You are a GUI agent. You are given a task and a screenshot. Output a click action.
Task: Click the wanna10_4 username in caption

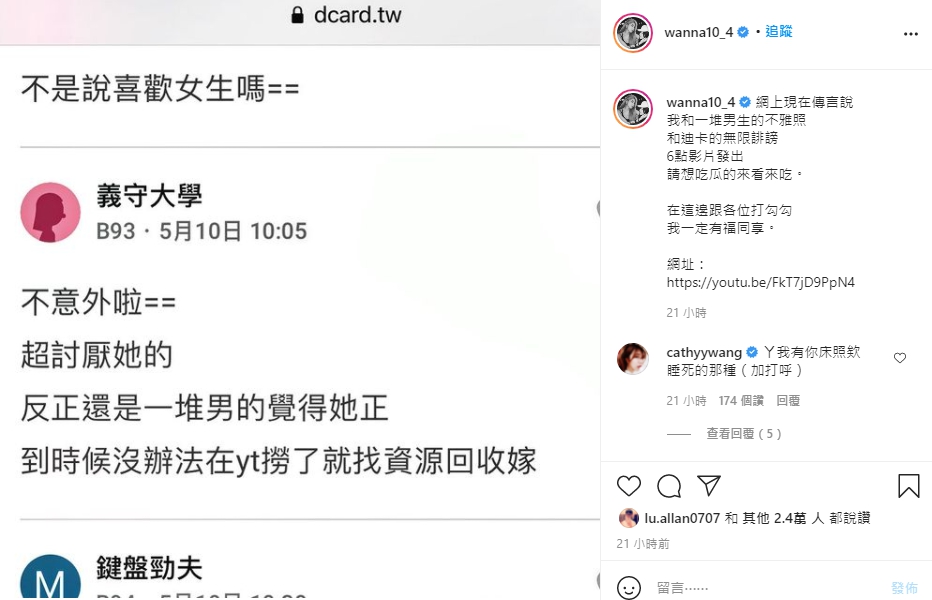click(x=700, y=102)
